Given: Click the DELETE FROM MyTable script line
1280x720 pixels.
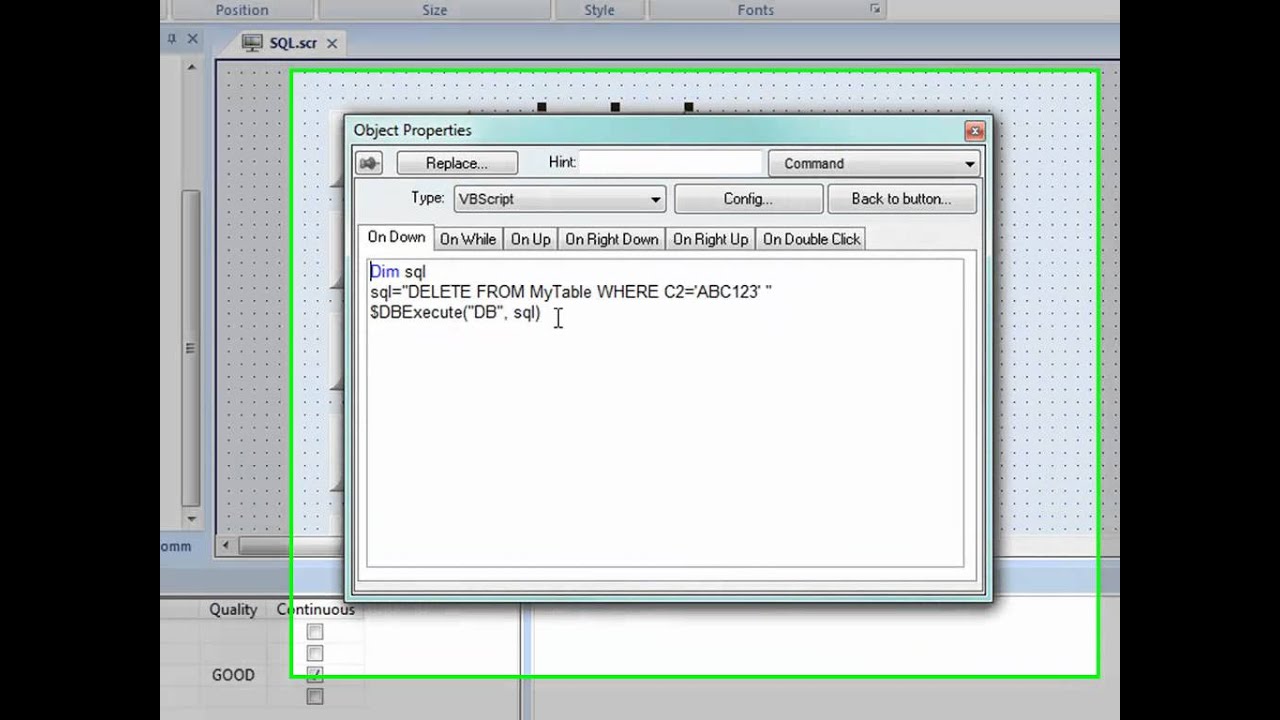Looking at the screenshot, I should pyautogui.click(x=571, y=292).
